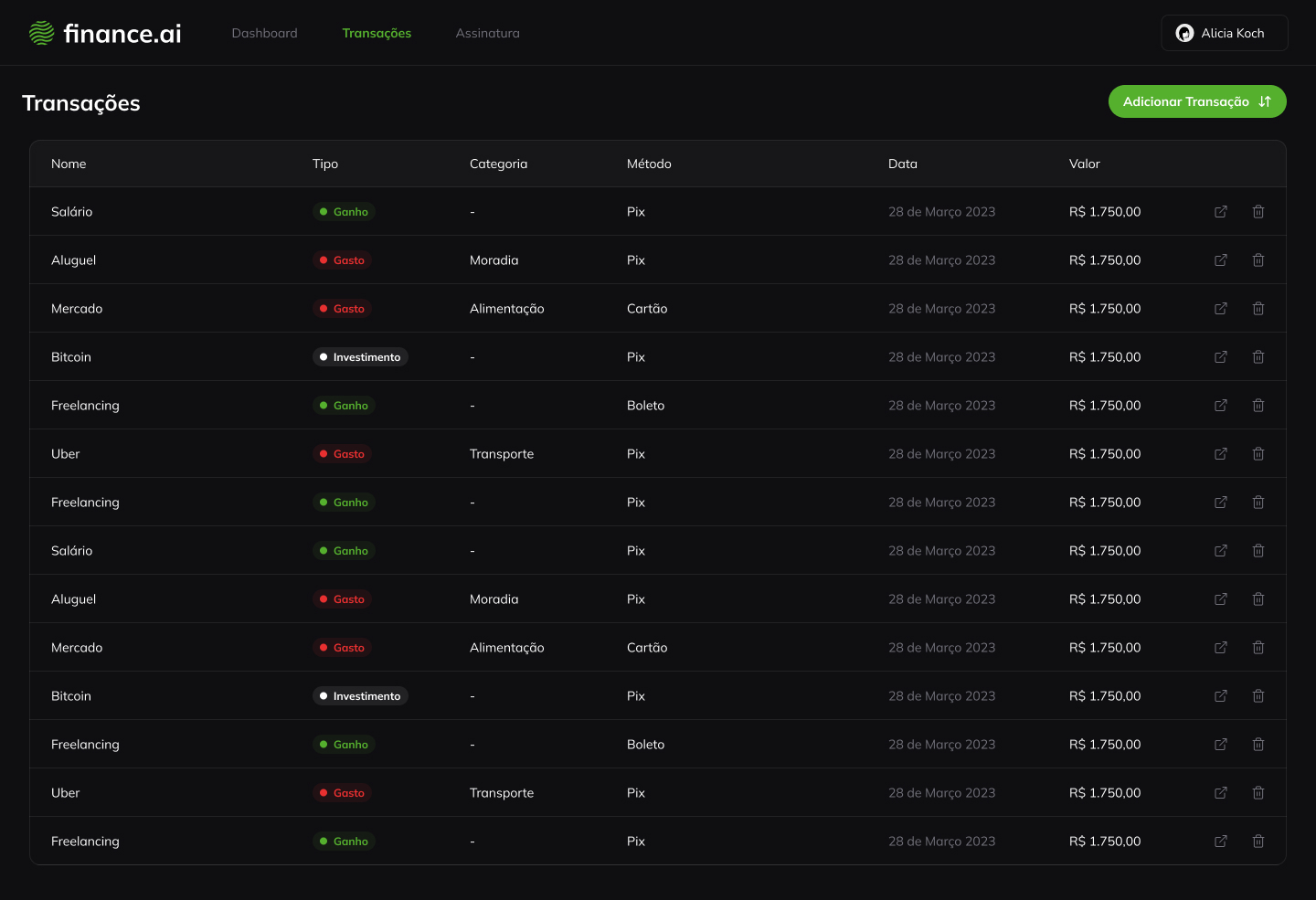This screenshot has width=1316, height=900.
Task: Click trash icon for the last Uber row
Action: [1258, 793]
